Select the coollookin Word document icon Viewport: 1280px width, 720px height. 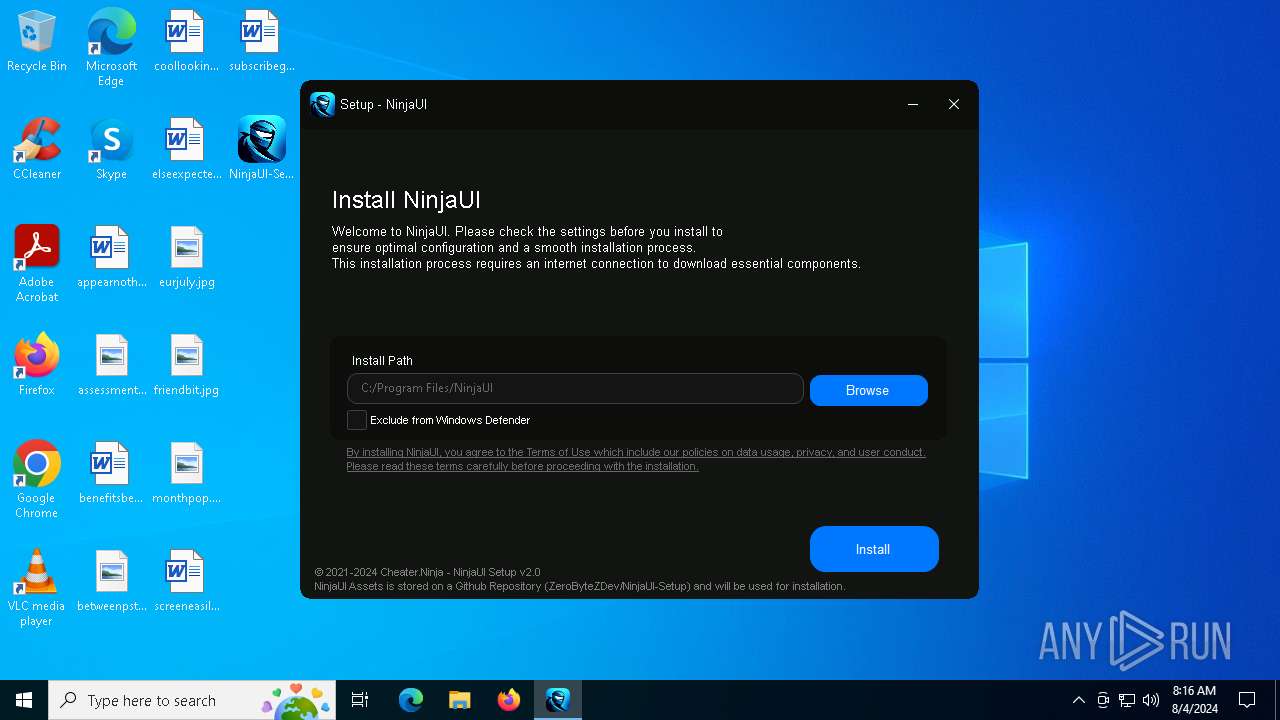(x=186, y=42)
